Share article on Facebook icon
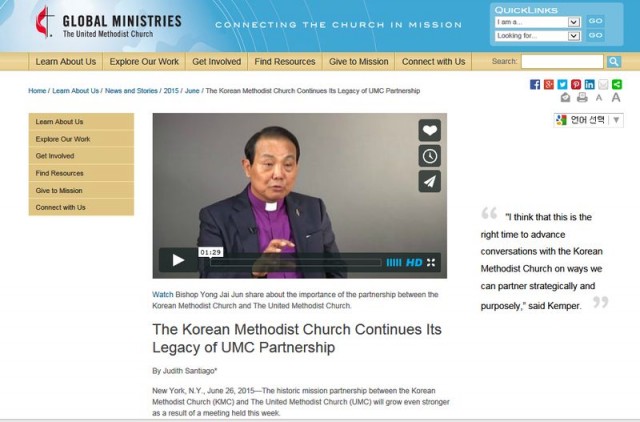The width and height of the screenshot is (640, 422). (535, 84)
